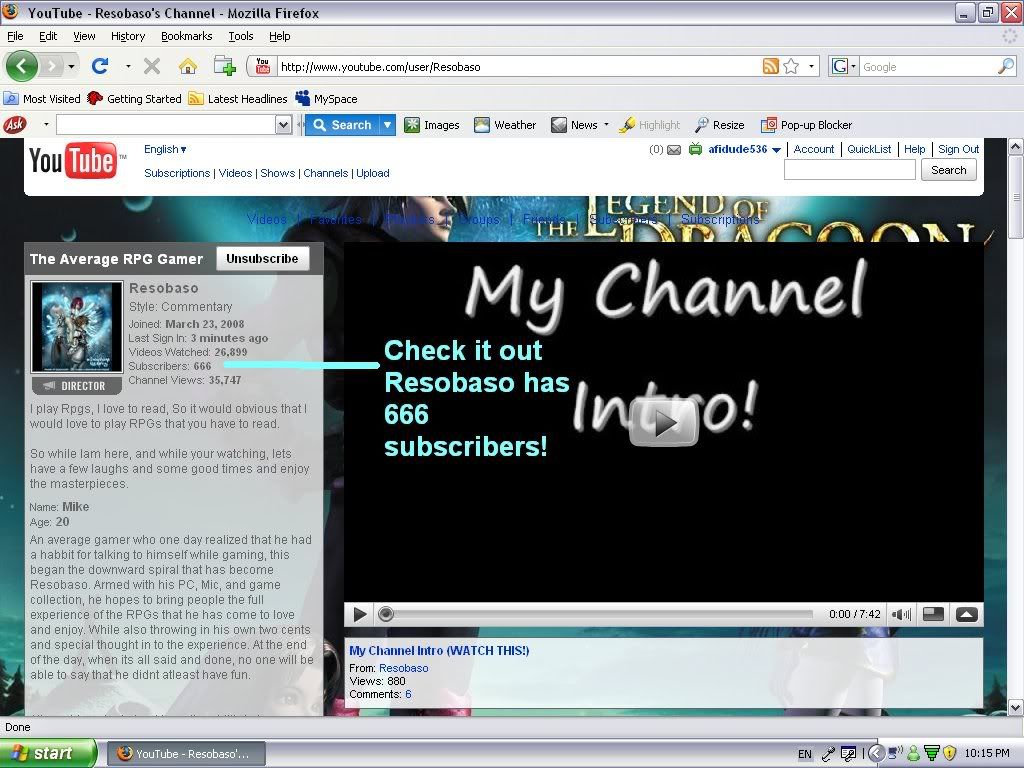
Task: Sign Out of YouTube
Action: (959, 150)
